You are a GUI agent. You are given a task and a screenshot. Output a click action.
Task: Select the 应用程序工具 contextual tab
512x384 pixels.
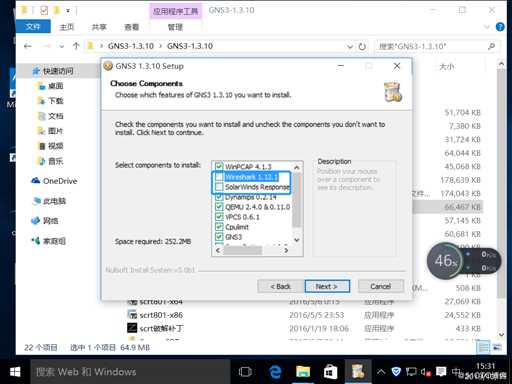[x=175, y=11]
